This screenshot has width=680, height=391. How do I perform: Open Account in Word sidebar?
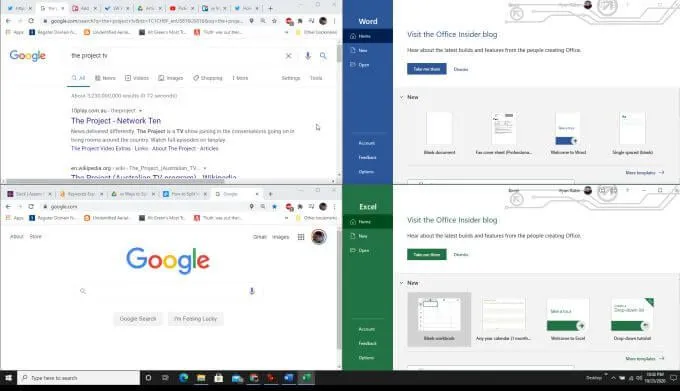367,143
